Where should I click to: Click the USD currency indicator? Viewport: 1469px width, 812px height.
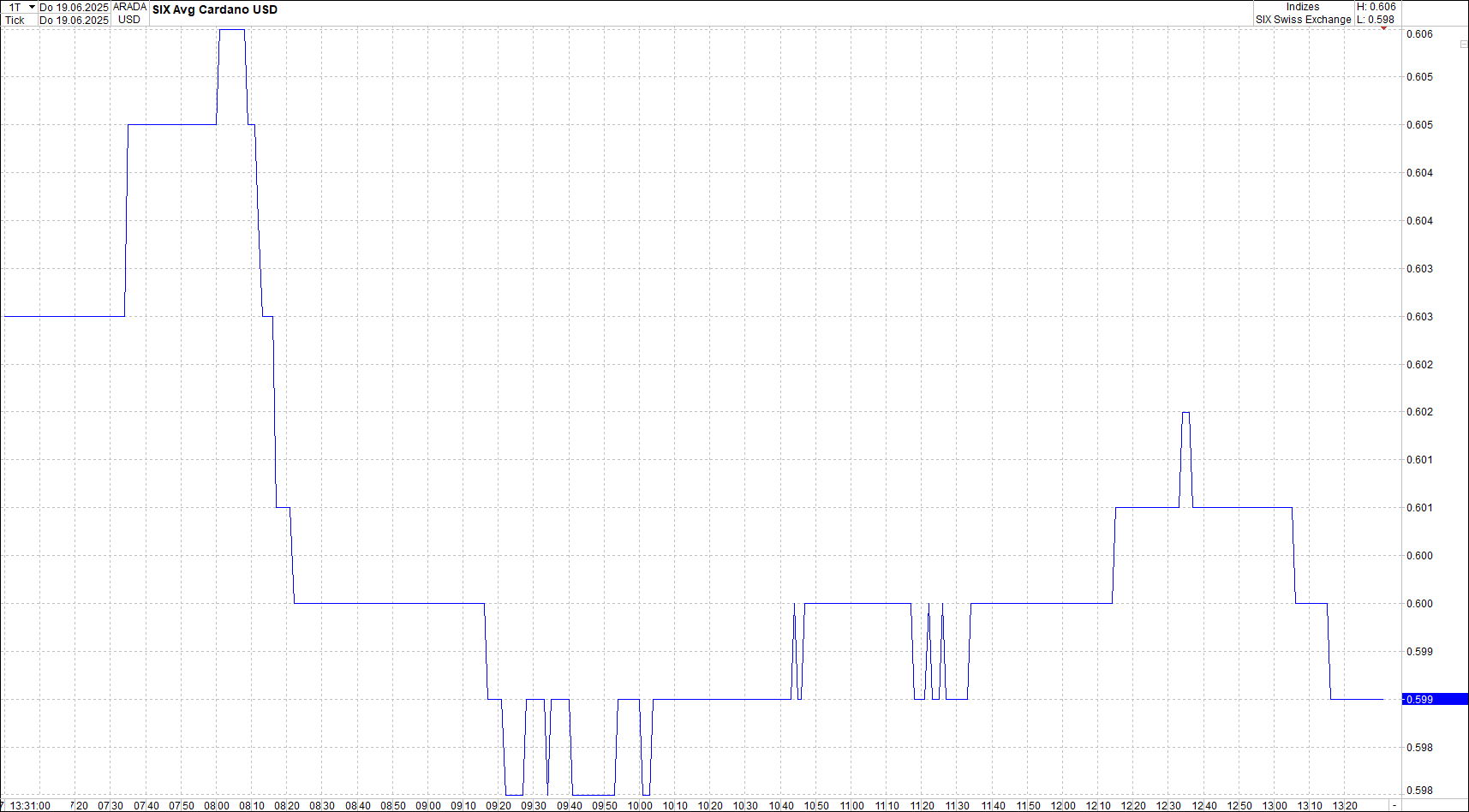point(128,20)
